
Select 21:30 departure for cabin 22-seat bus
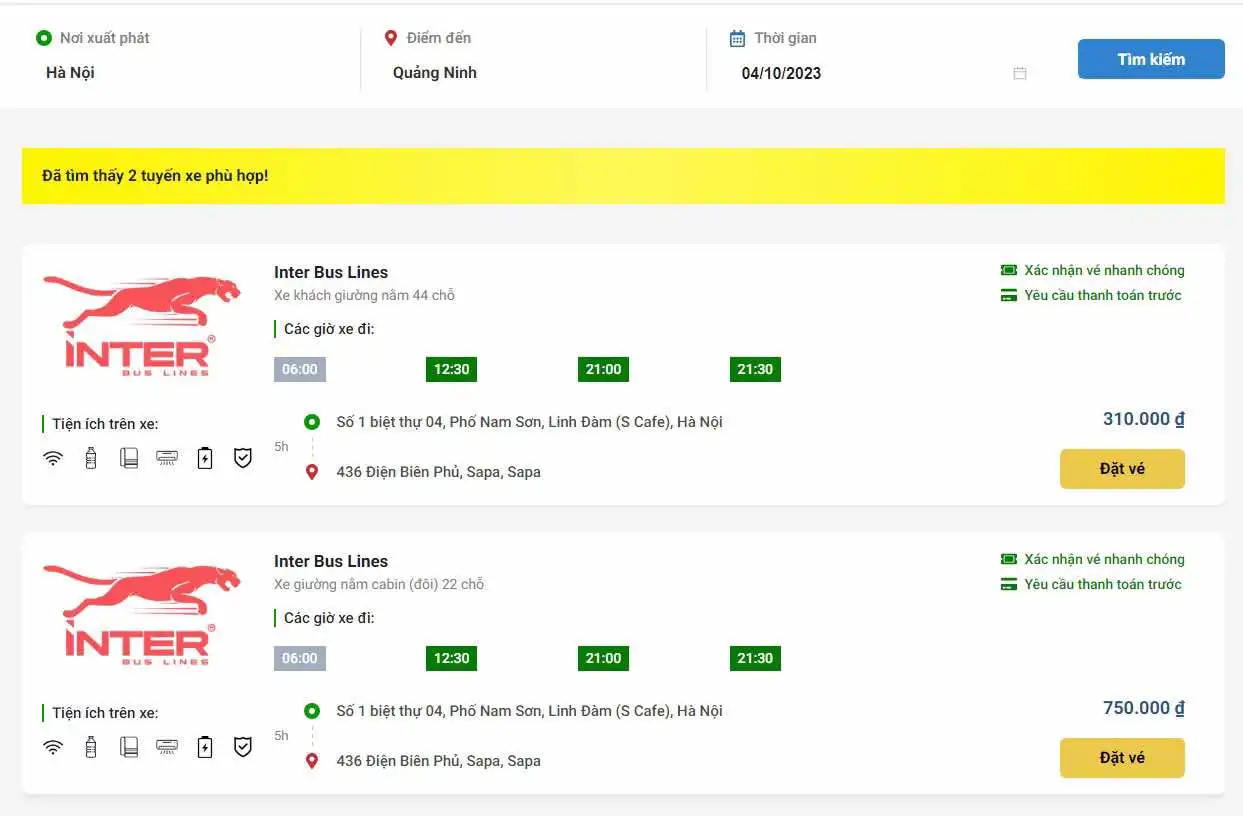[755, 658]
